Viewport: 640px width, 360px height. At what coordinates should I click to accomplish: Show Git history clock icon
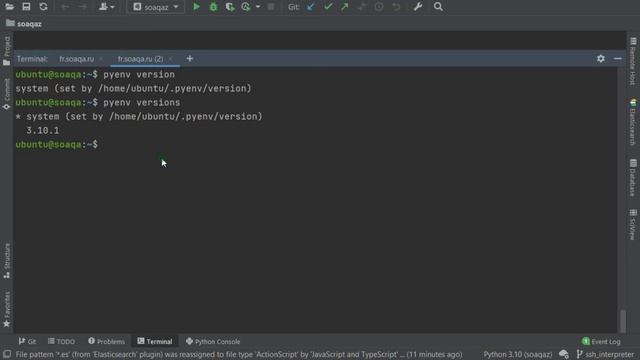pyautogui.click(x=379, y=7)
